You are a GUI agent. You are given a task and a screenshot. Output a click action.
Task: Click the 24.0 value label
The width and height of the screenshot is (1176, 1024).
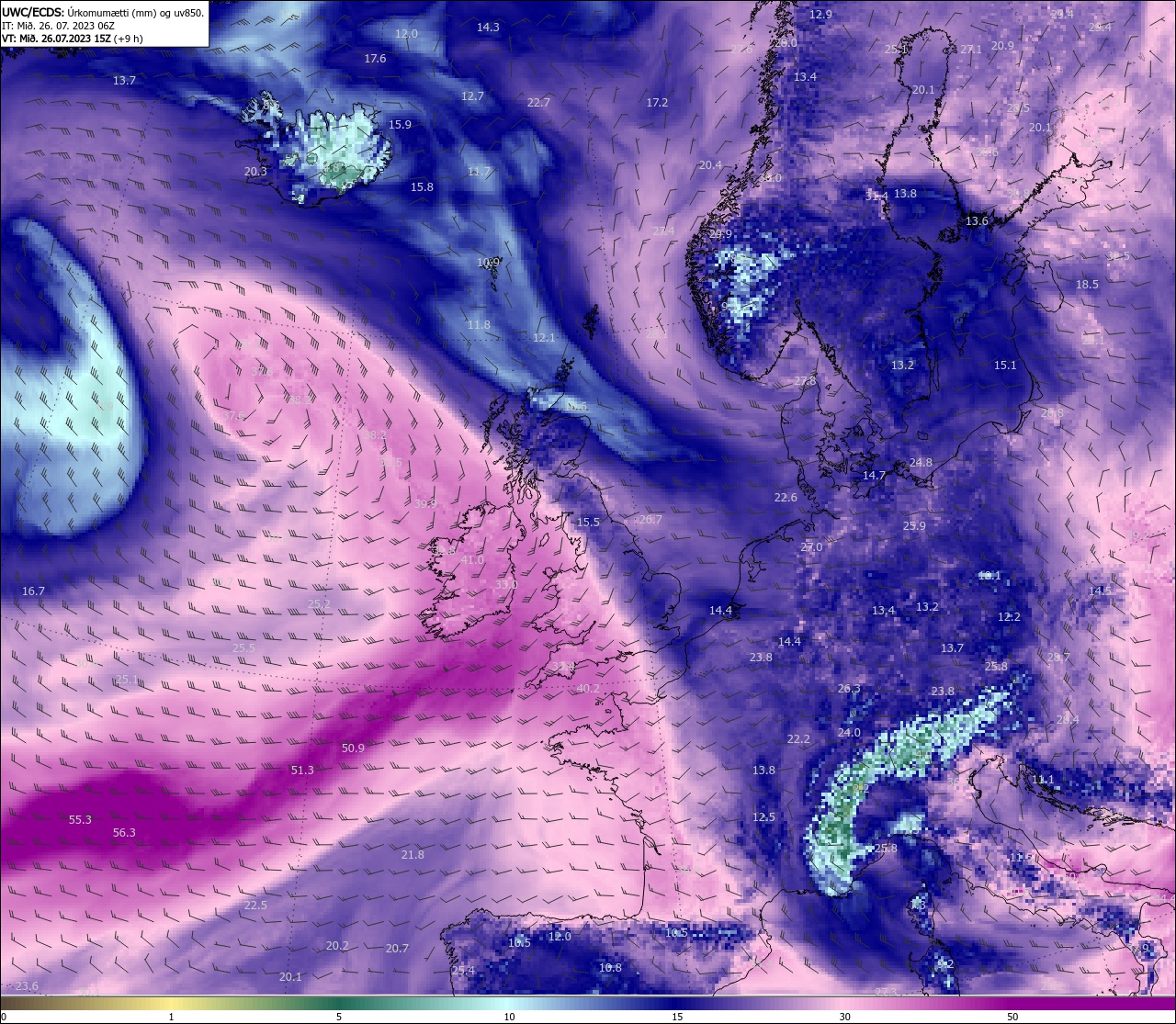tap(849, 732)
